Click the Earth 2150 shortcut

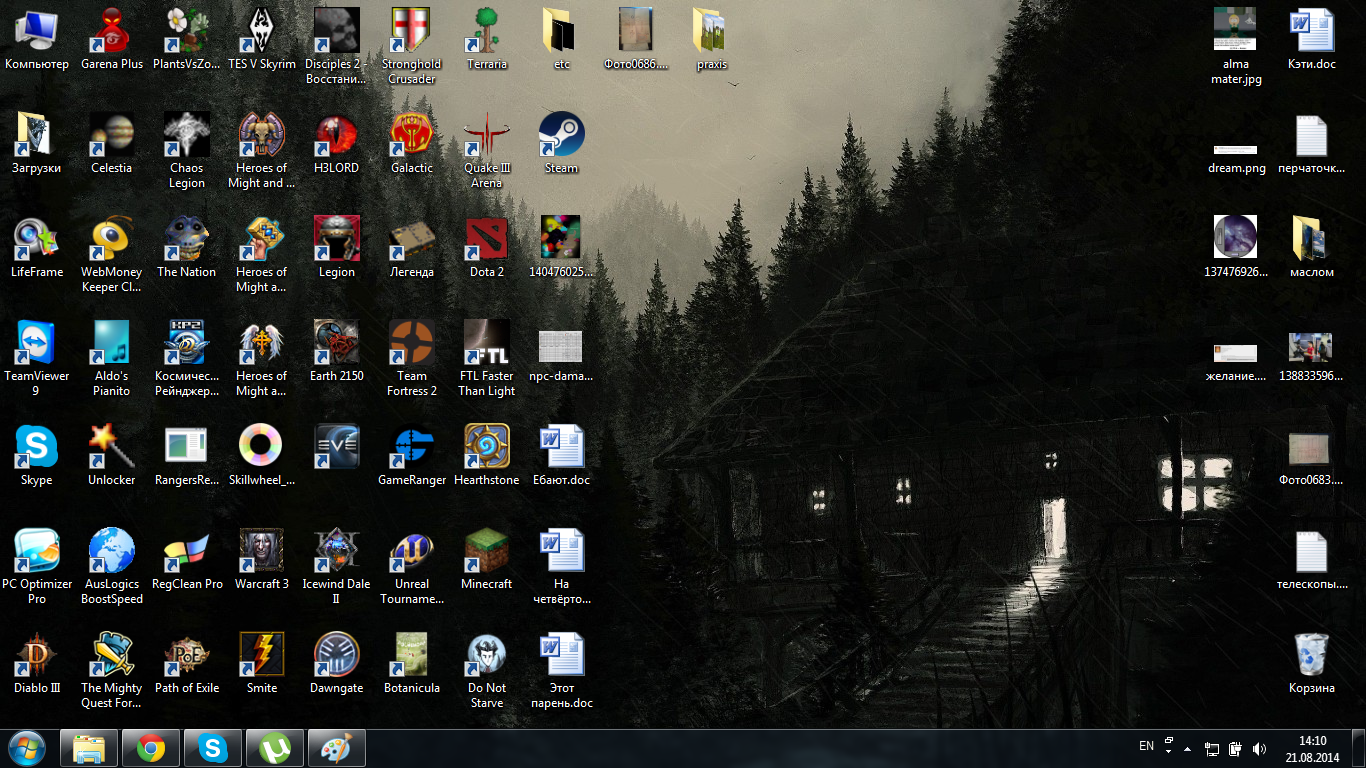(x=337, y=351)
